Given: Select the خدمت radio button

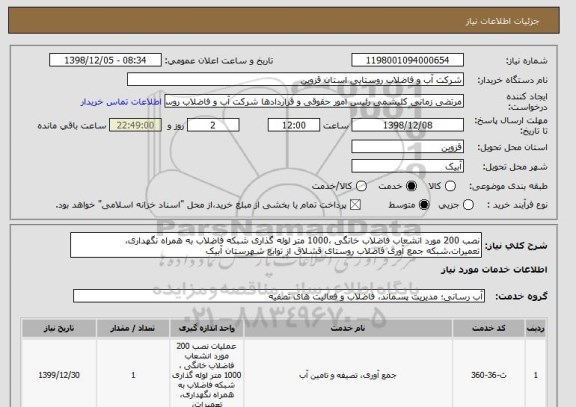Looking at the screenshot, I should 411,186.
